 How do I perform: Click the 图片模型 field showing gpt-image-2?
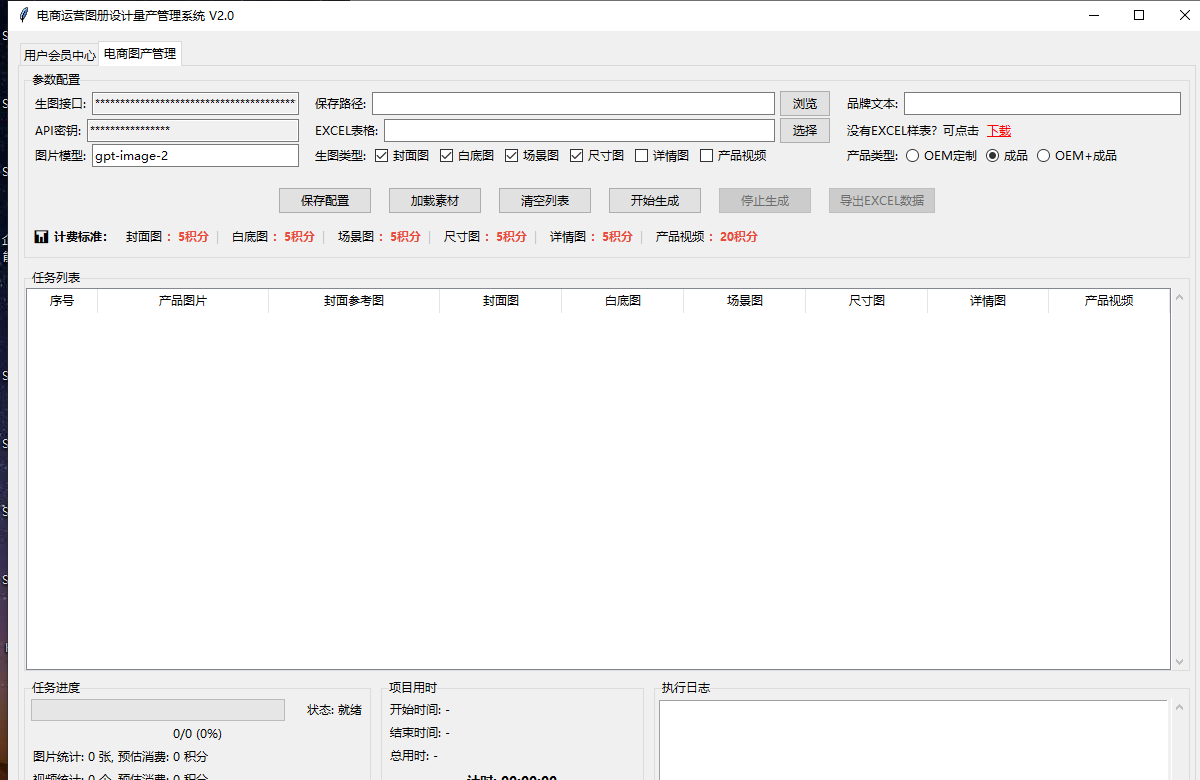(195, 156)
